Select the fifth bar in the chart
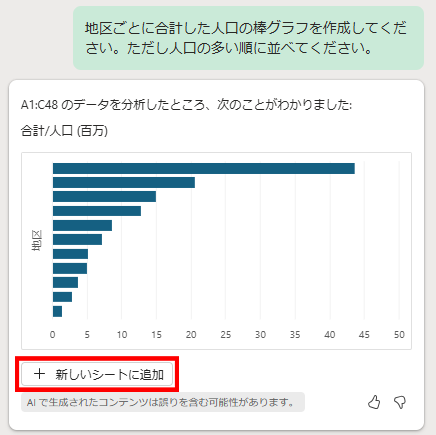The image size is (436, 435). pos(82,225)
